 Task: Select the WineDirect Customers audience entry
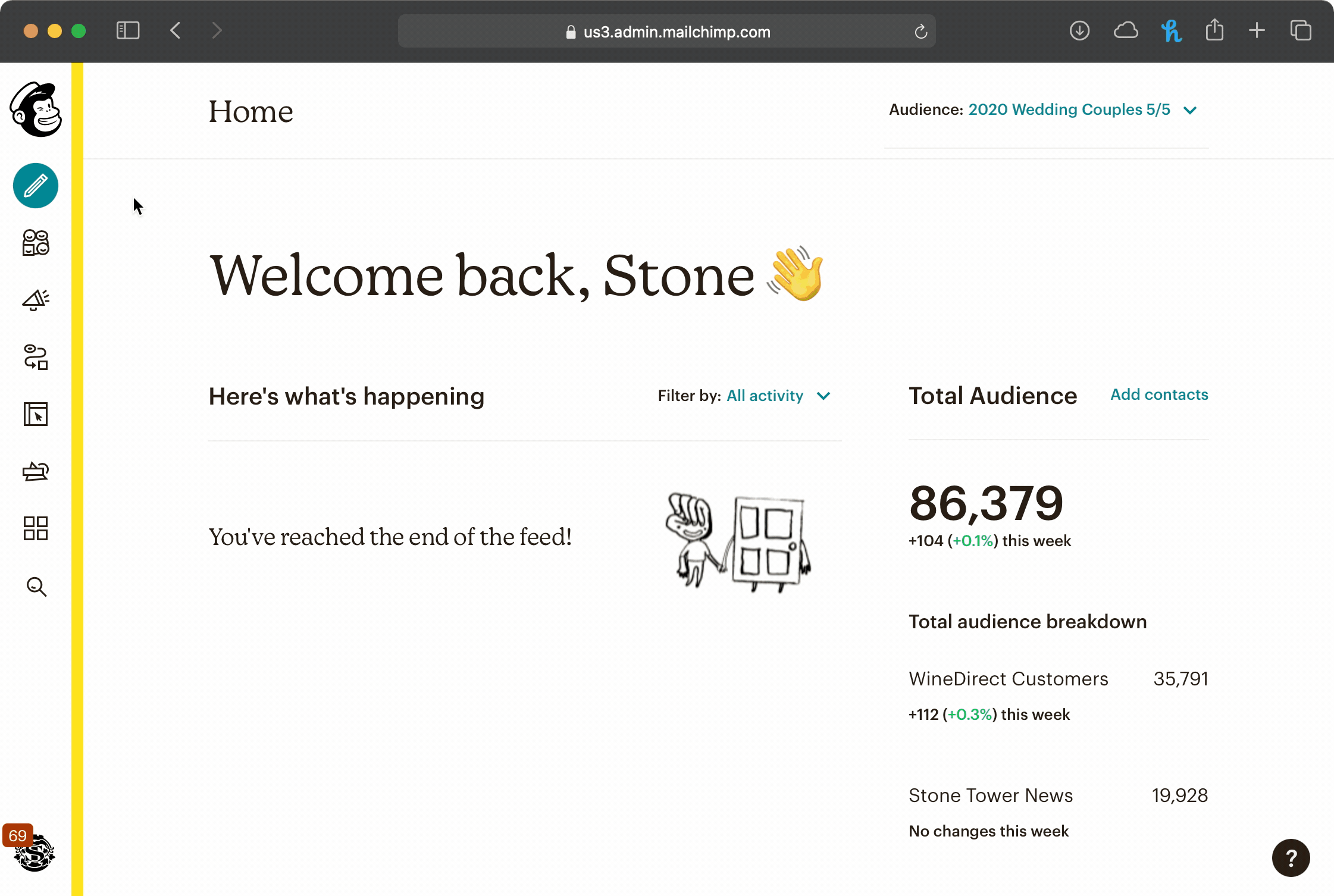1008,678
